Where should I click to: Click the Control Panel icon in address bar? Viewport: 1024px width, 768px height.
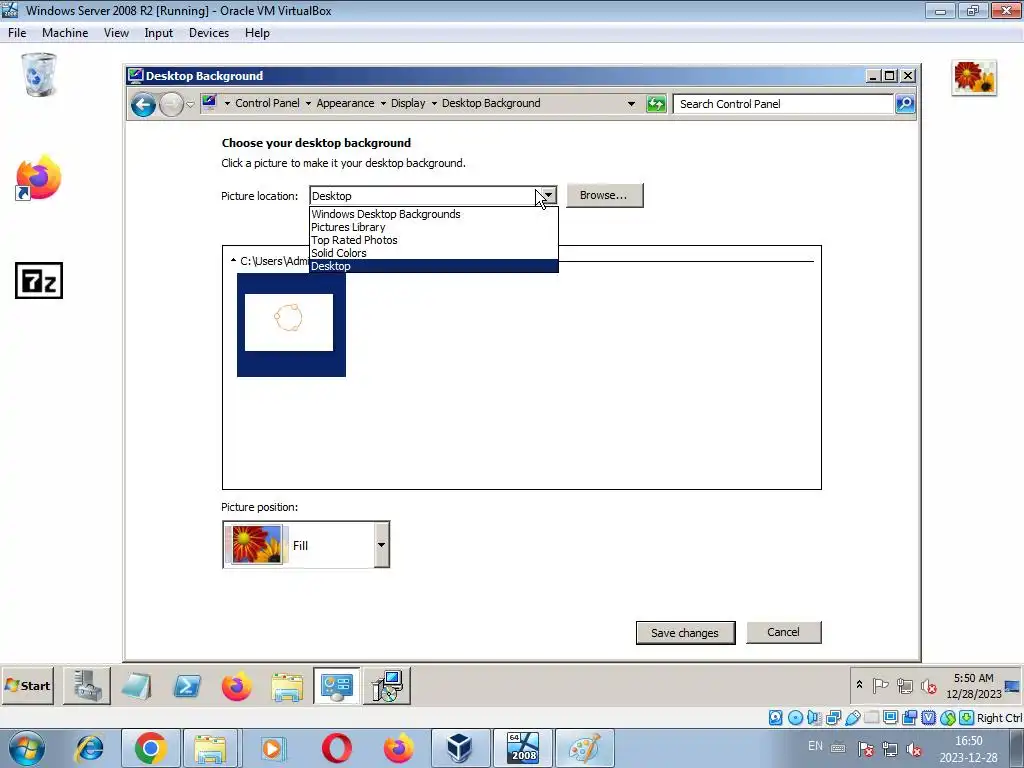point(209,103)
